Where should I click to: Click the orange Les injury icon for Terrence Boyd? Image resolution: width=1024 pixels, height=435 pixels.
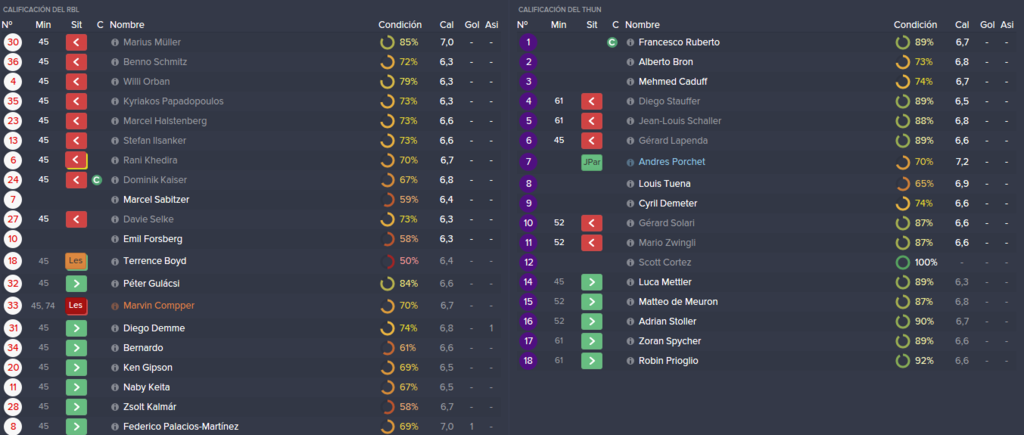pyautogui.click(x=76, y=261)
